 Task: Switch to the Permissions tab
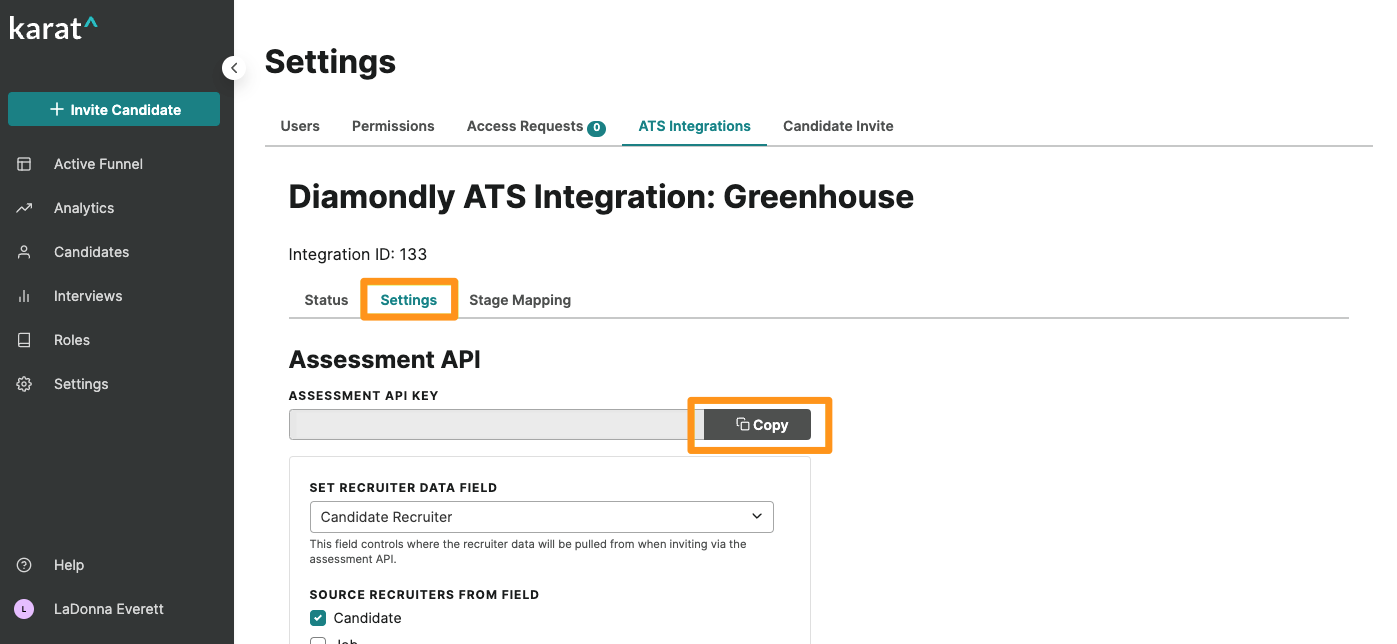(393, 126)
